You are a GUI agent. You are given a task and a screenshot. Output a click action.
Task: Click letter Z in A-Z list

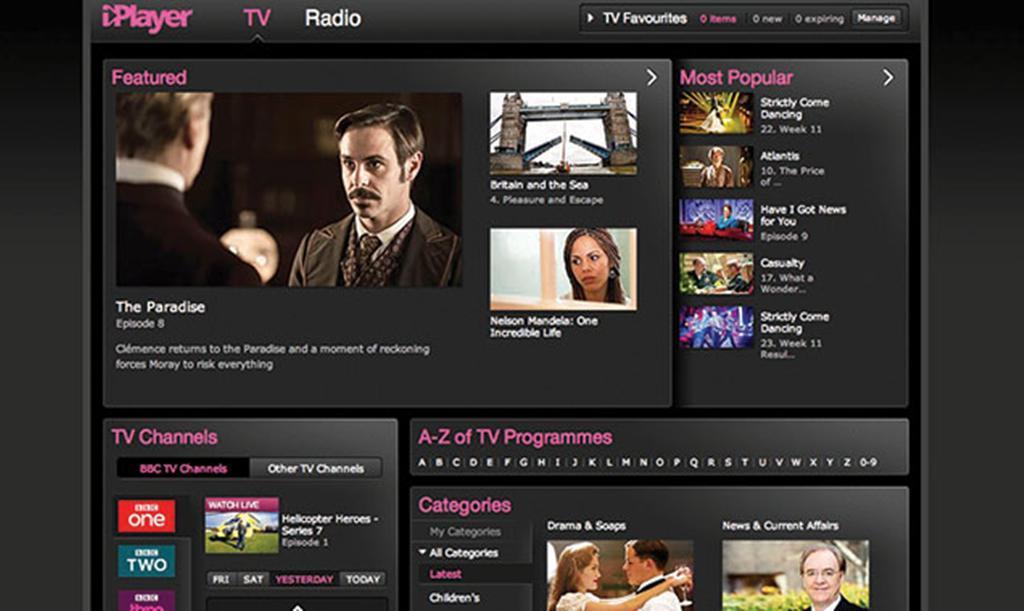coord(846,462)
